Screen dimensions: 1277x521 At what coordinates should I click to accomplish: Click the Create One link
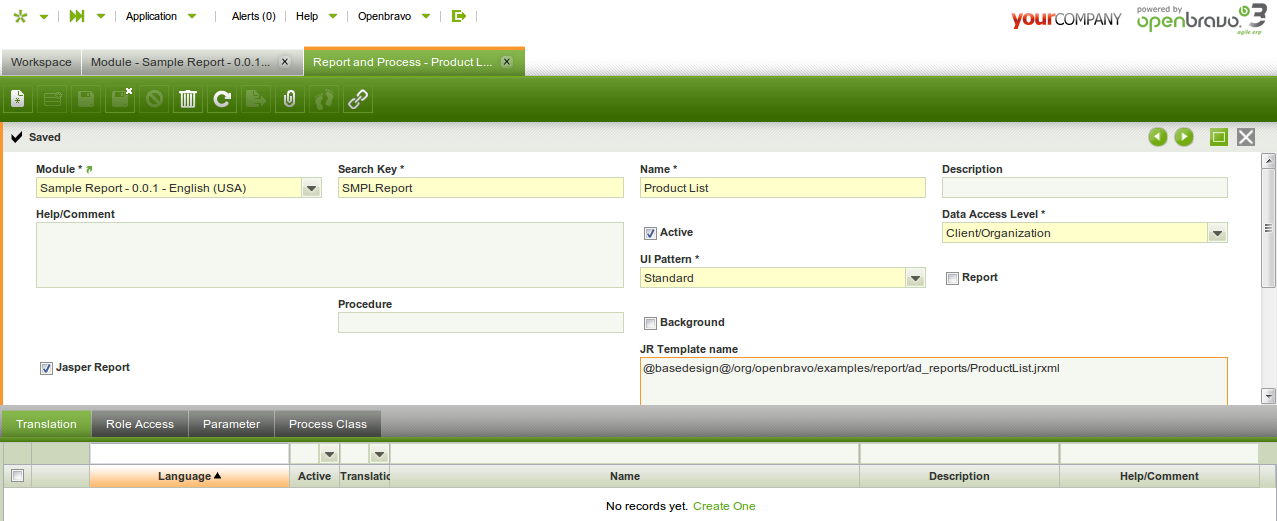click(x=724, y=506)
